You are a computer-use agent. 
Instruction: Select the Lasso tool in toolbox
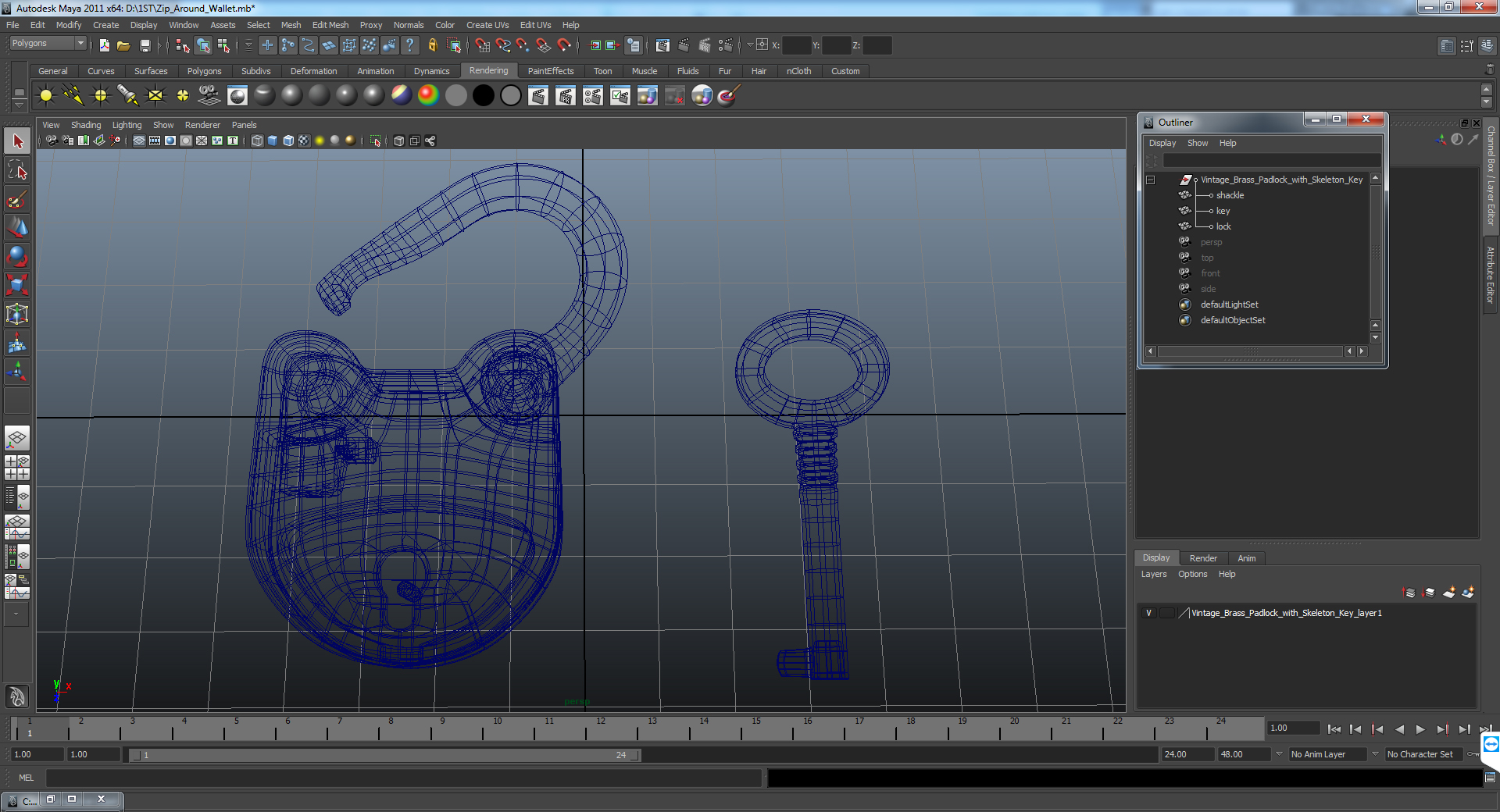(17, 169)
